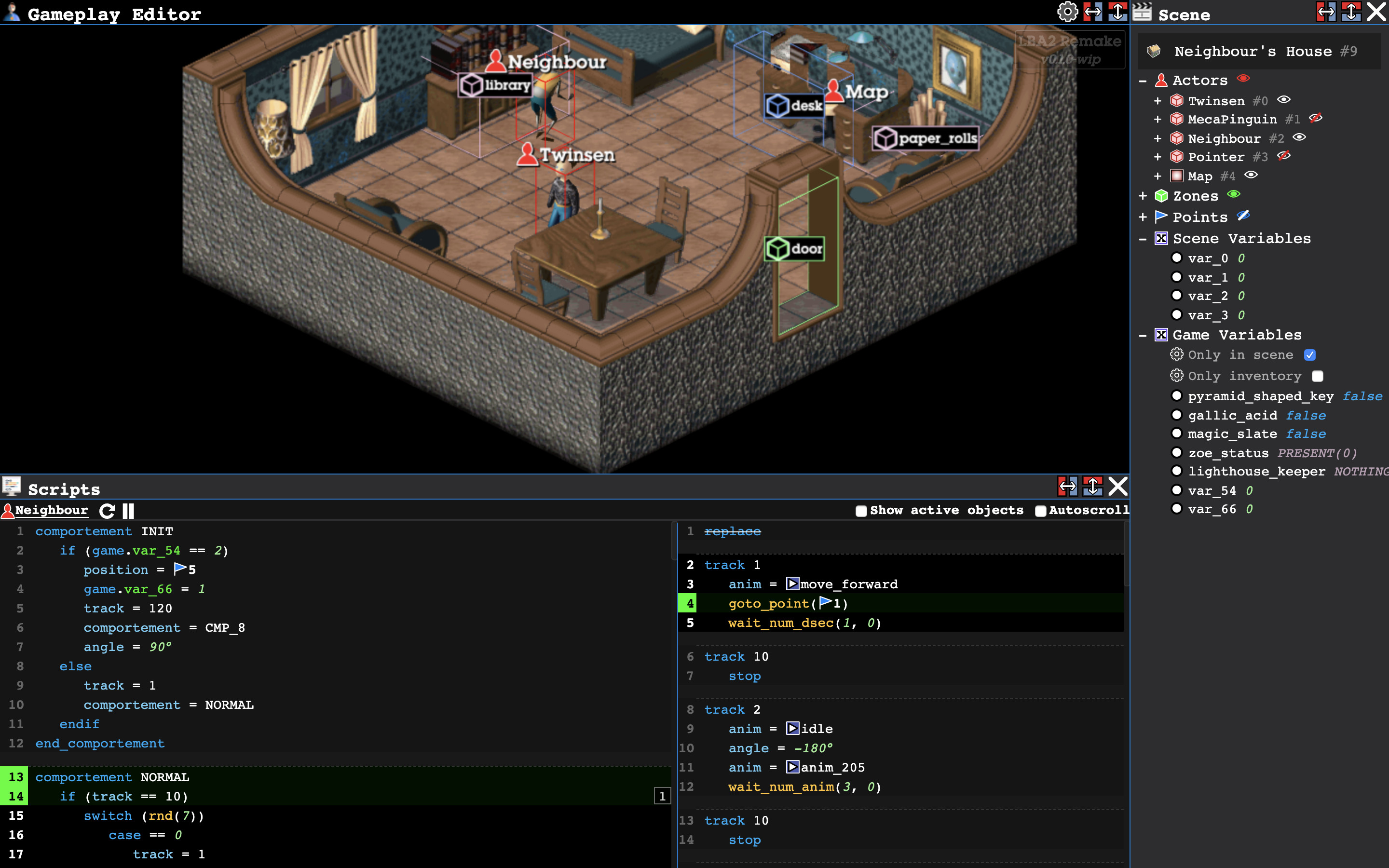The image size is (1389, 868).
Task: Expand the Zones tree node
Action: pyautogui.click(x=1143, y=196)
